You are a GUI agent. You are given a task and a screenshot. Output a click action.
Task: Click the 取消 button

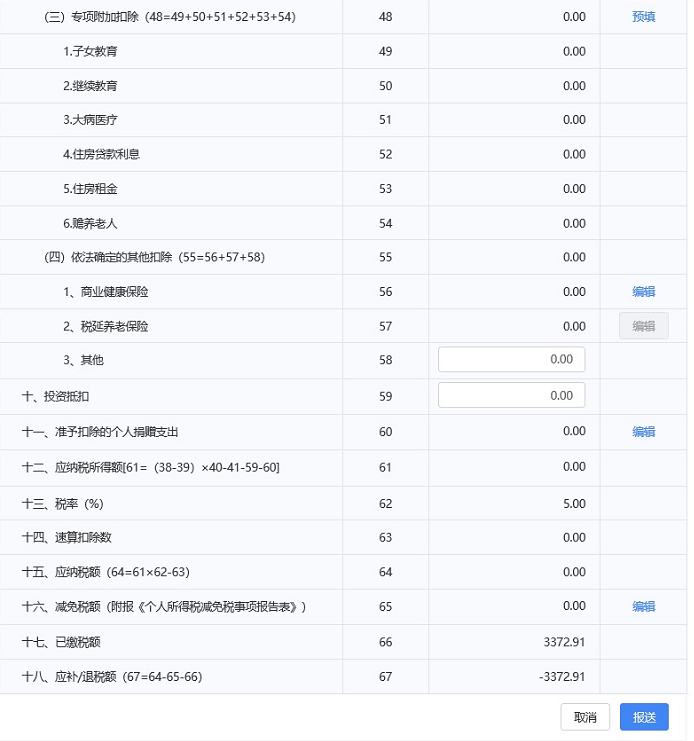[585, 717]
